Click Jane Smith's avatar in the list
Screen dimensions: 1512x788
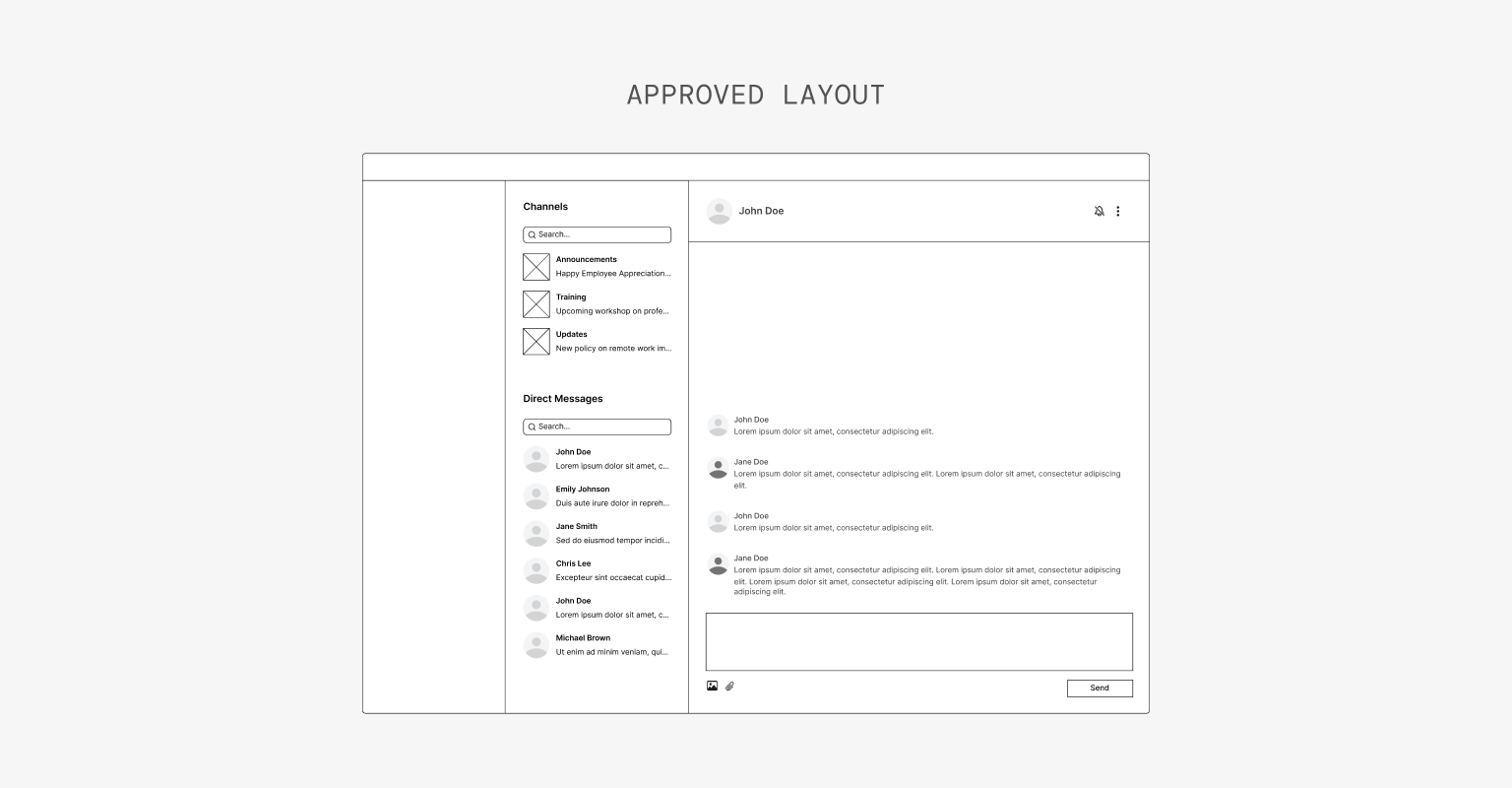pyautogui.click(x=536, y=534)
